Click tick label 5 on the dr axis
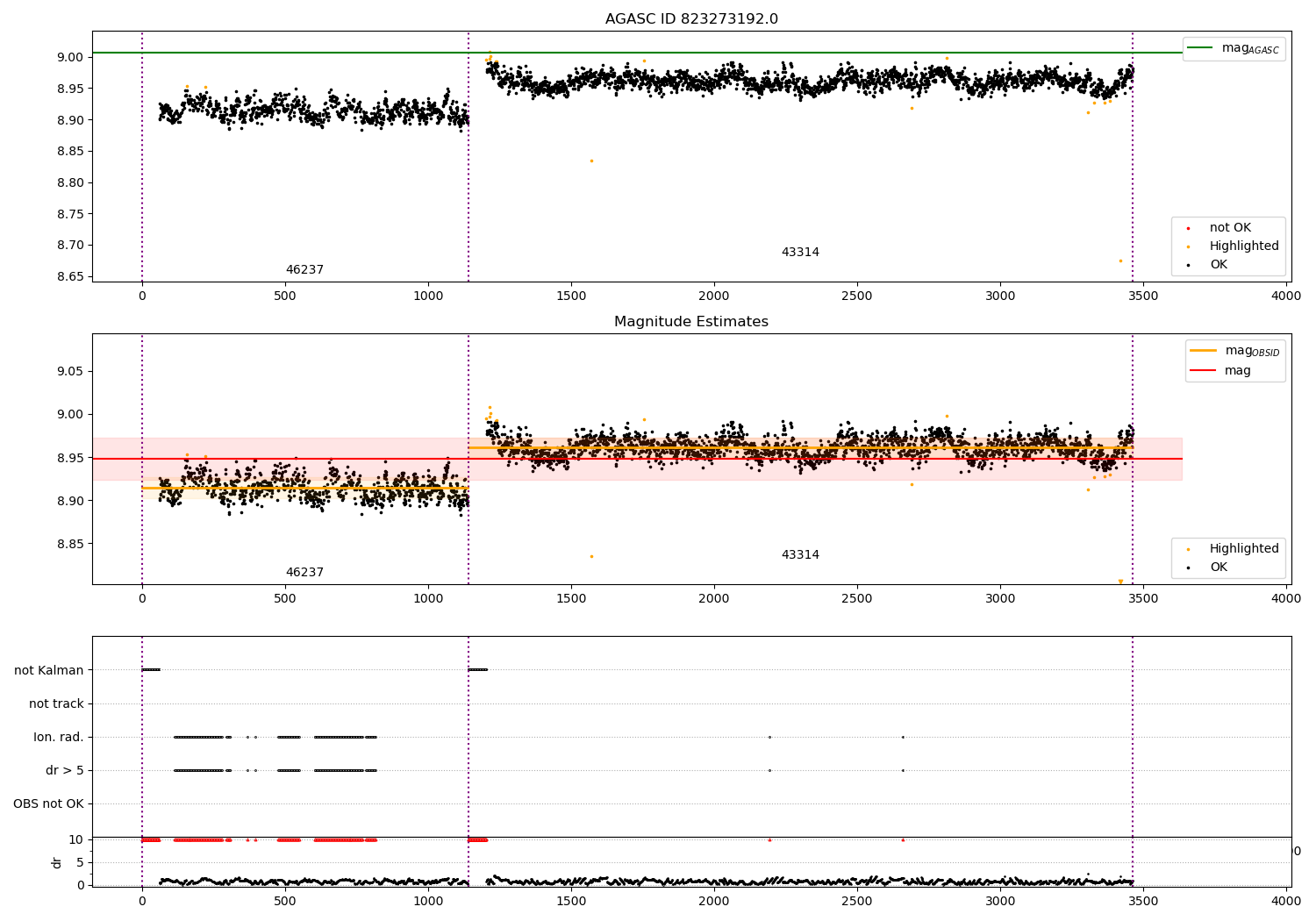The height and width of the screenshot is (921, 1316). 80,863
